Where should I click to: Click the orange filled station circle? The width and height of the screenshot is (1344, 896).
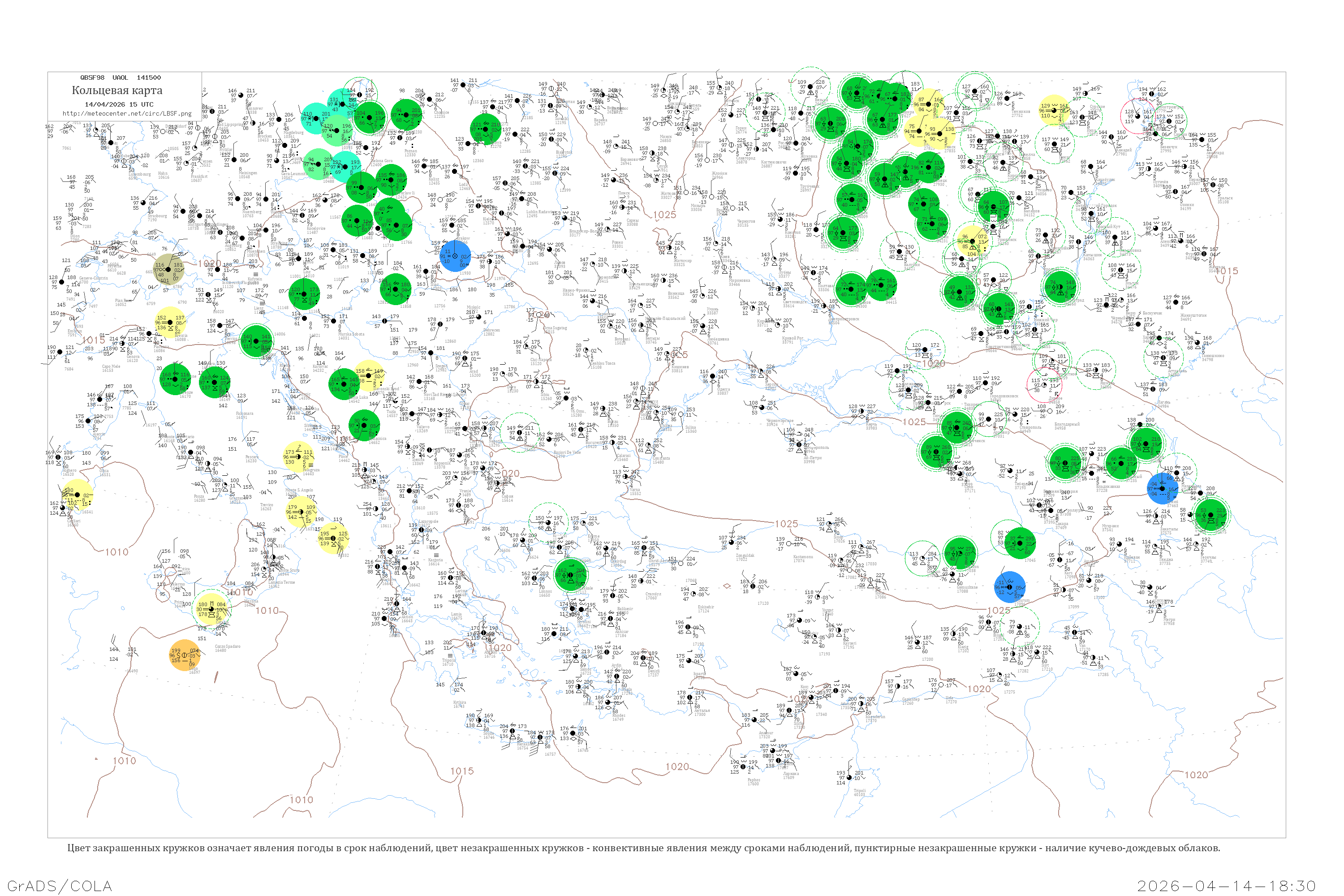click(x=185, y=655)
